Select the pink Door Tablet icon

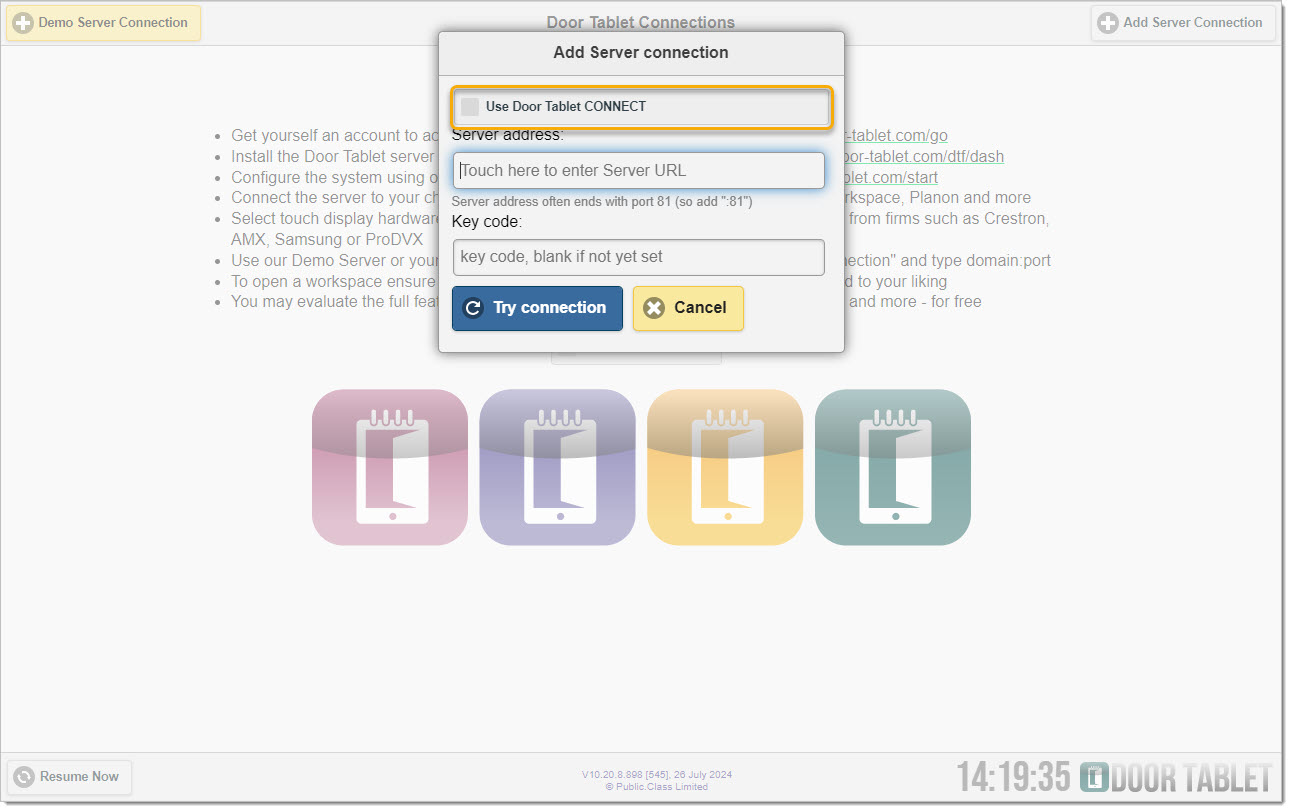click(x=390, y=467)
